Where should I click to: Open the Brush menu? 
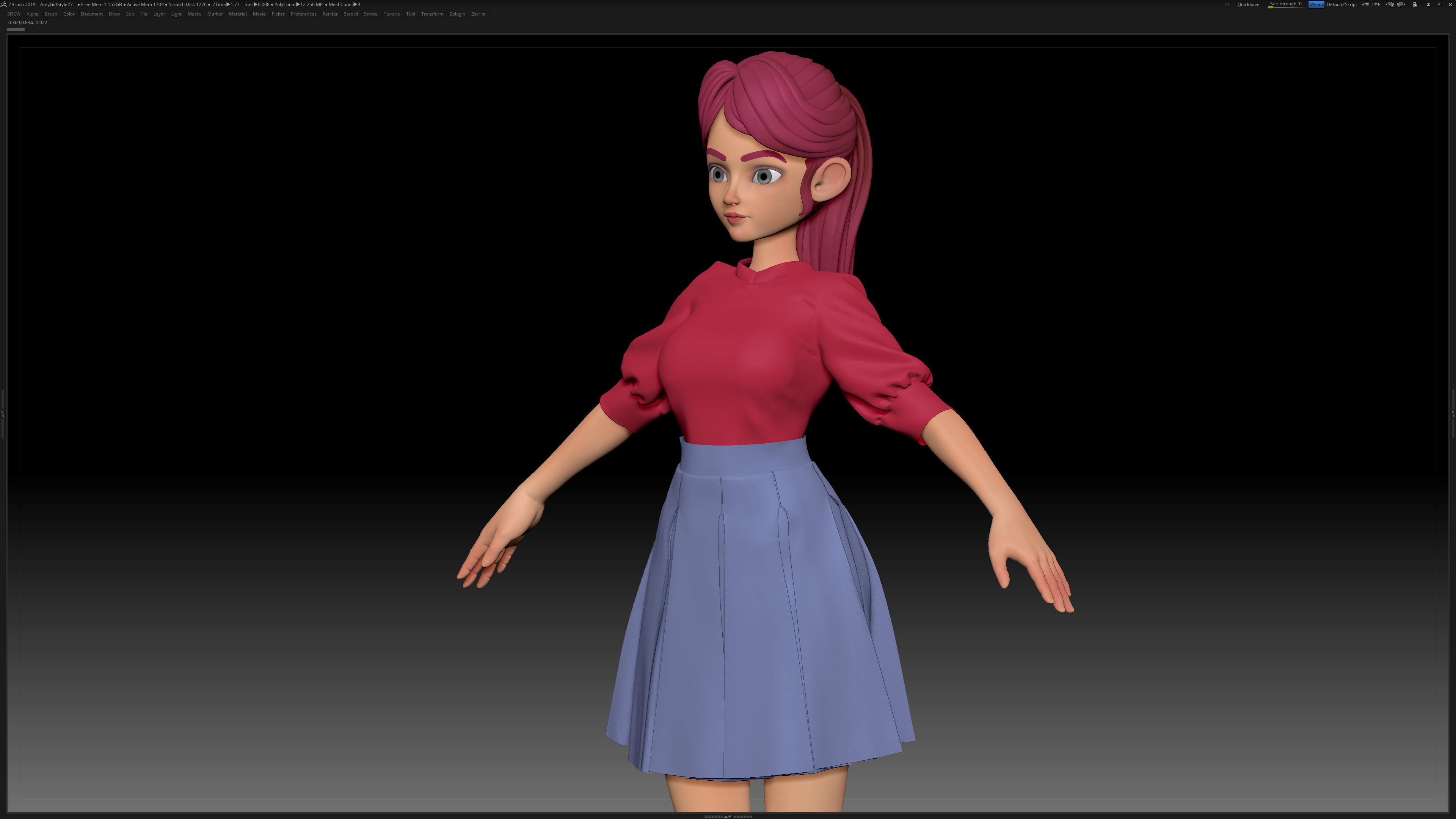click(51, 14)
